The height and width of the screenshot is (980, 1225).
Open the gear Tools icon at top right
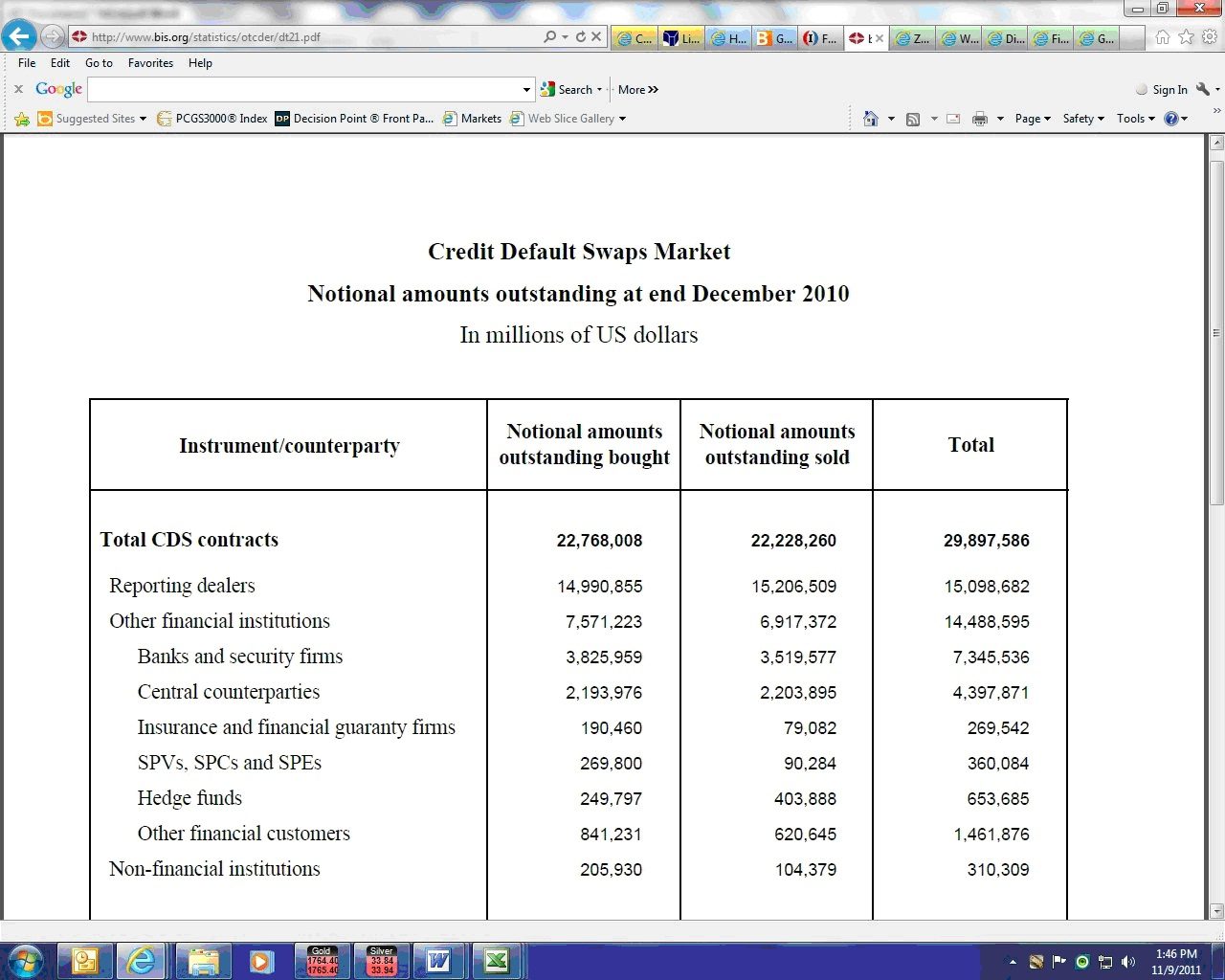[1210, 37]
